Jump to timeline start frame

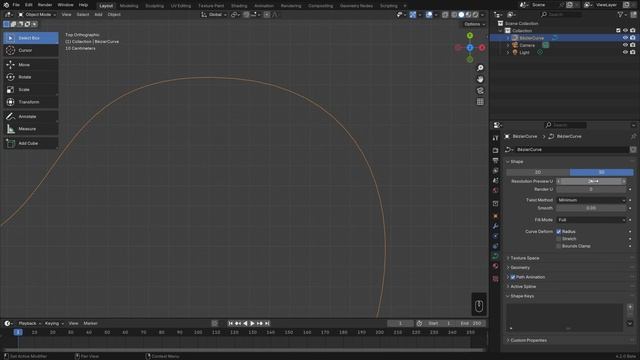230,323
